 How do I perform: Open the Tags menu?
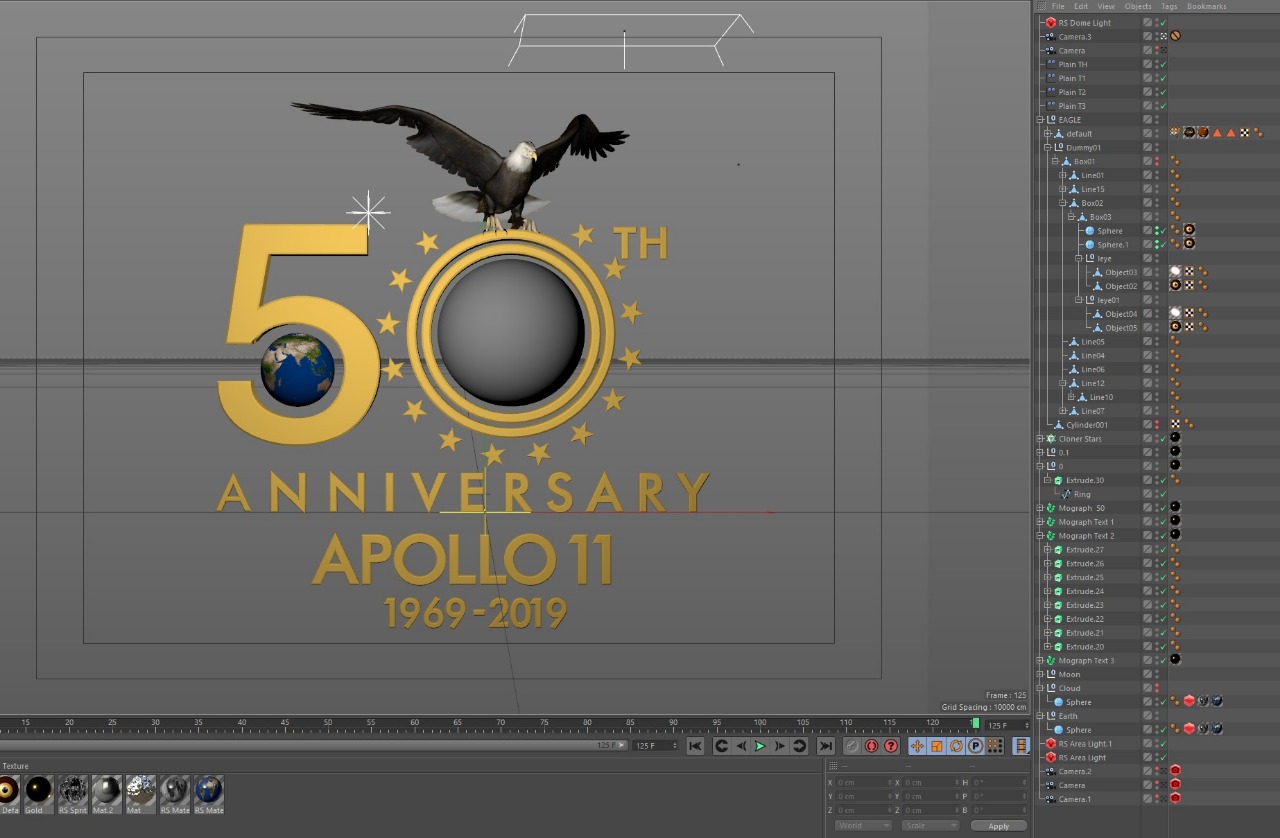[1169, 6]
